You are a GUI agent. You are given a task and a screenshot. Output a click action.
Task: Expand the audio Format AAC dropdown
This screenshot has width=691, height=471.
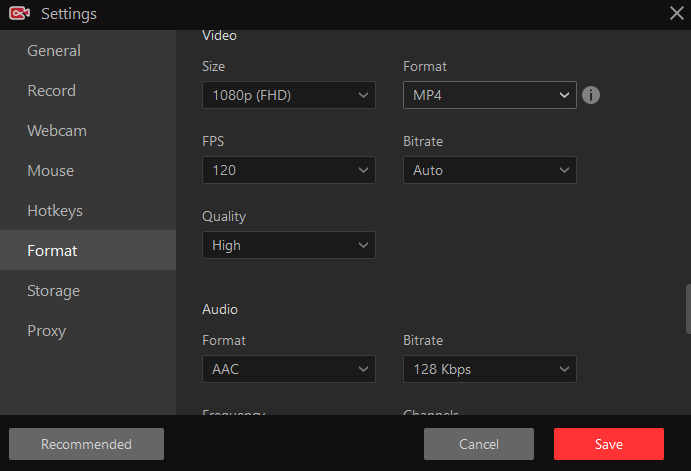pos(288,369)
